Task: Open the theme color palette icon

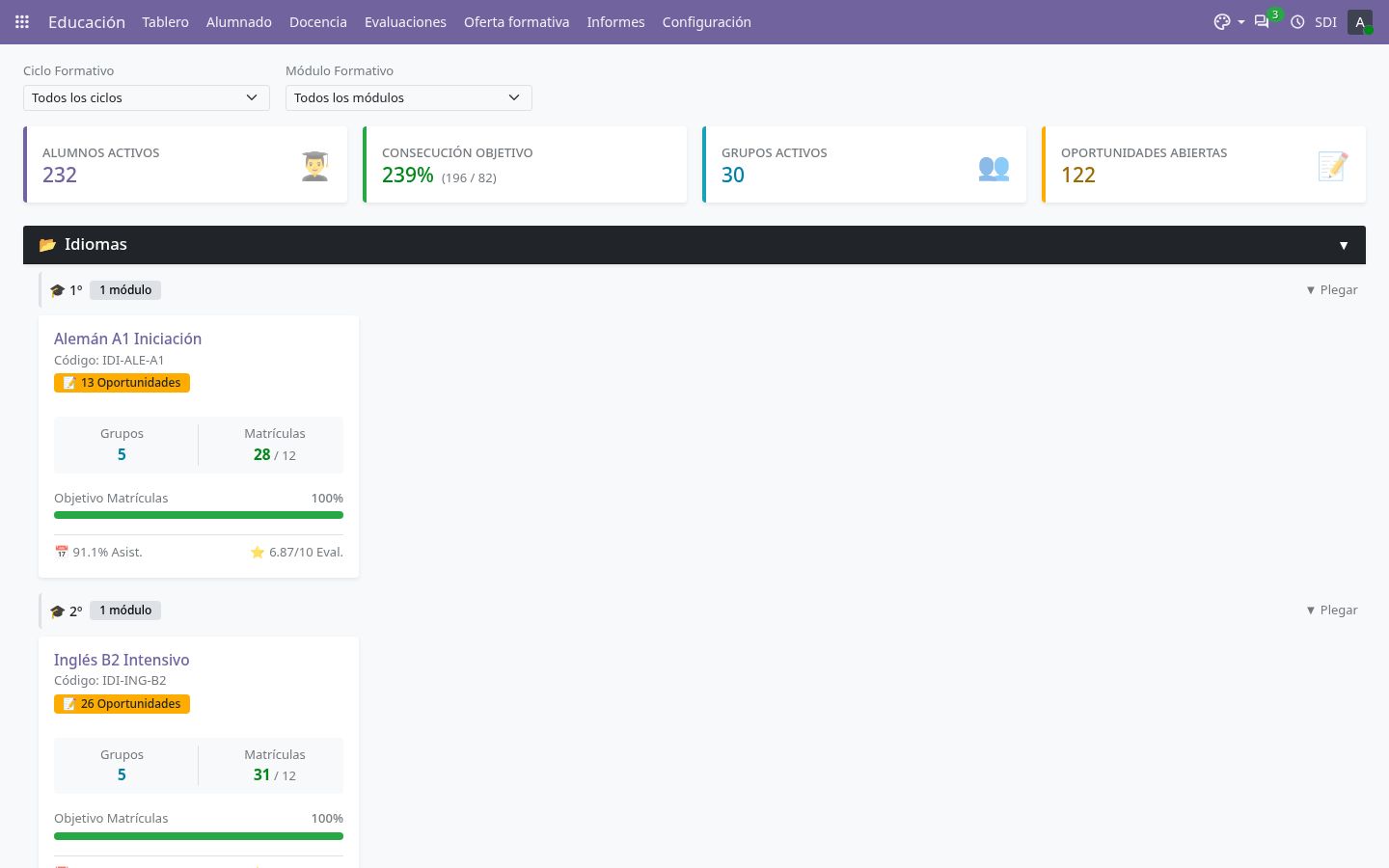Action: click(1222, 22)
